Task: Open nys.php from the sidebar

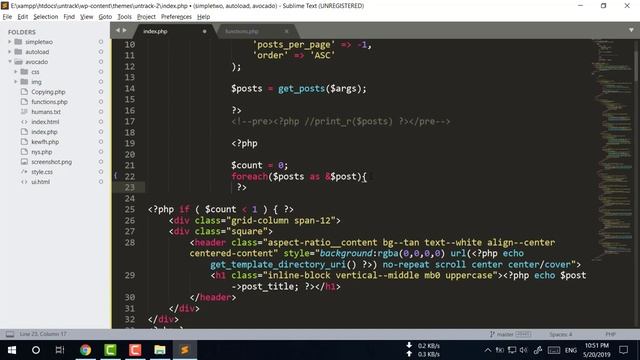Action: click(42, 152)
